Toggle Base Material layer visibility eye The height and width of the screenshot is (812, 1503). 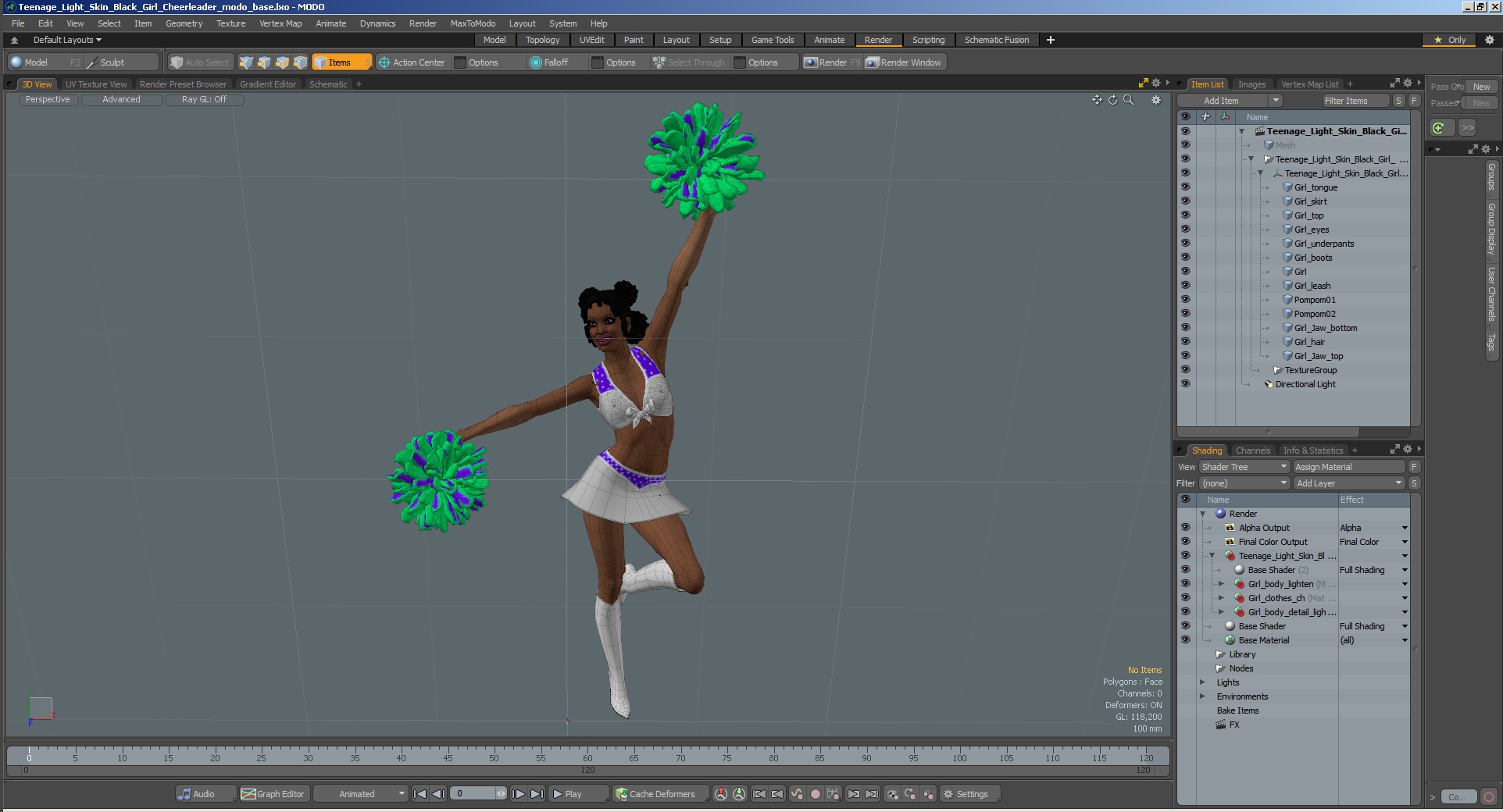[1185, 640]
